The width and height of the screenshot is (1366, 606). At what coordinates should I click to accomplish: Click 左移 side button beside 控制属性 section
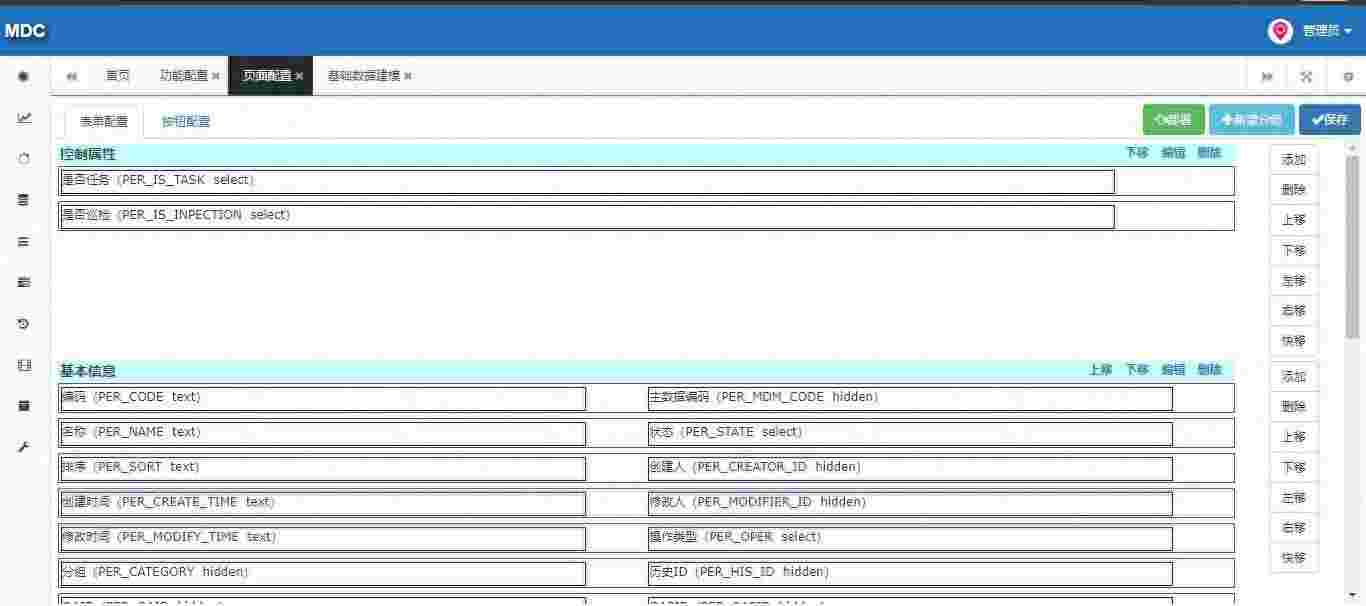click(x=1294, y=281)
